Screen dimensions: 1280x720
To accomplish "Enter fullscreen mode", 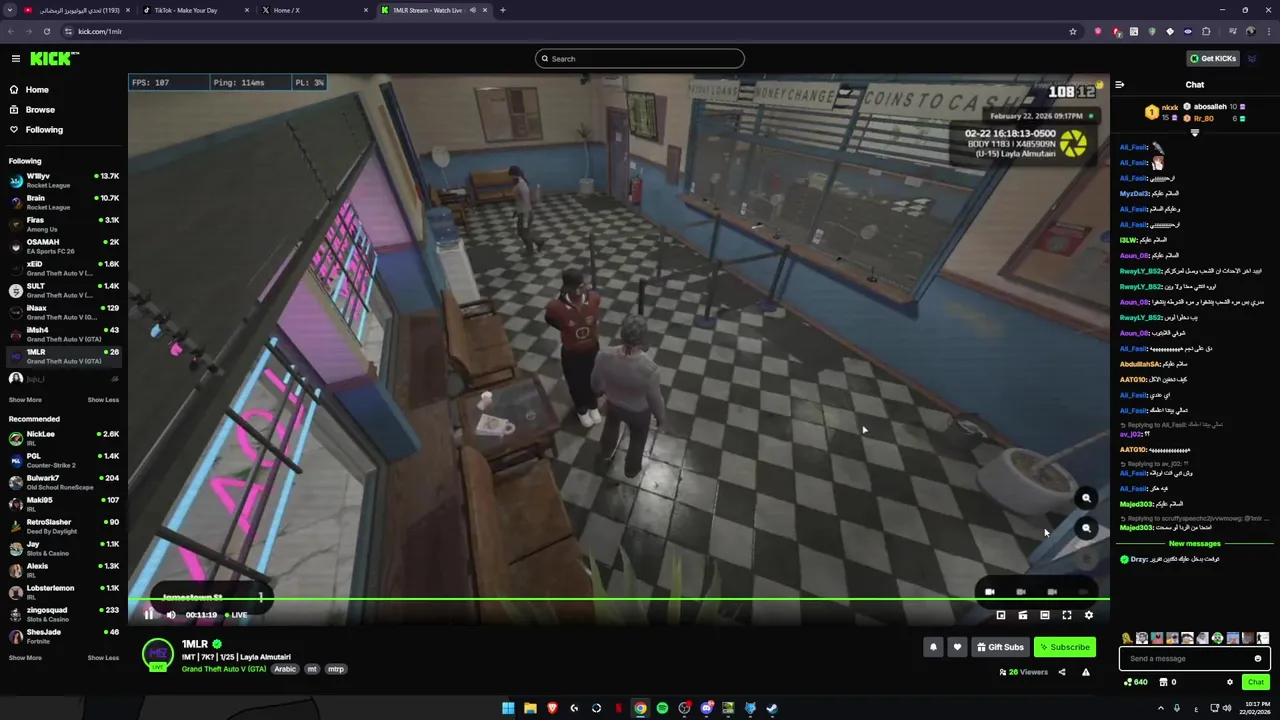I will 1067,616.
